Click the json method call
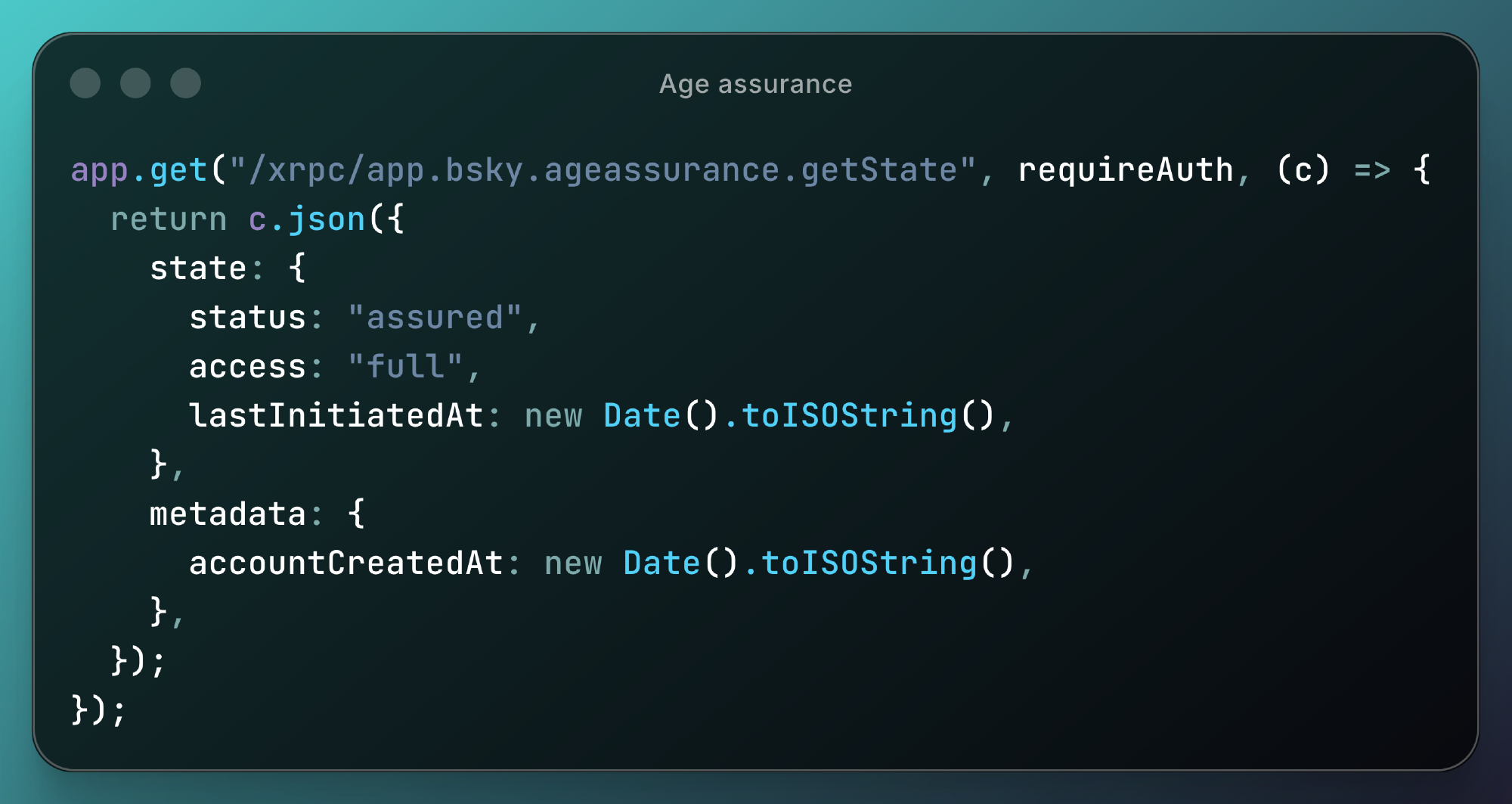Screen dimensions: 1512x804 pos(327,219)
